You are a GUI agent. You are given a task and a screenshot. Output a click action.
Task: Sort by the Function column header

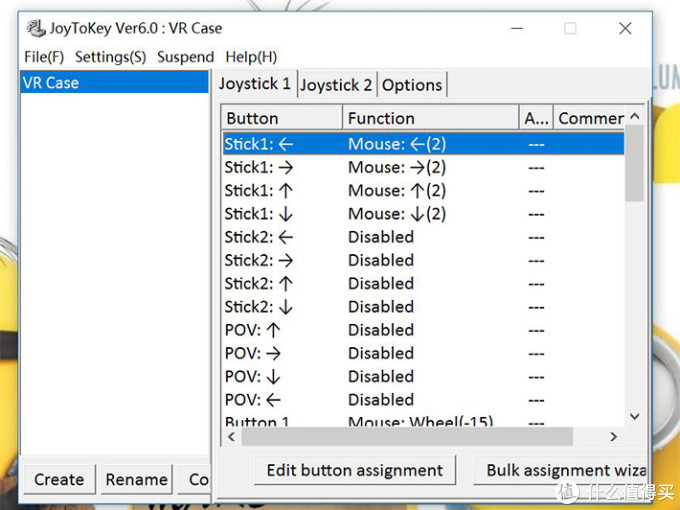pos(431,118)
